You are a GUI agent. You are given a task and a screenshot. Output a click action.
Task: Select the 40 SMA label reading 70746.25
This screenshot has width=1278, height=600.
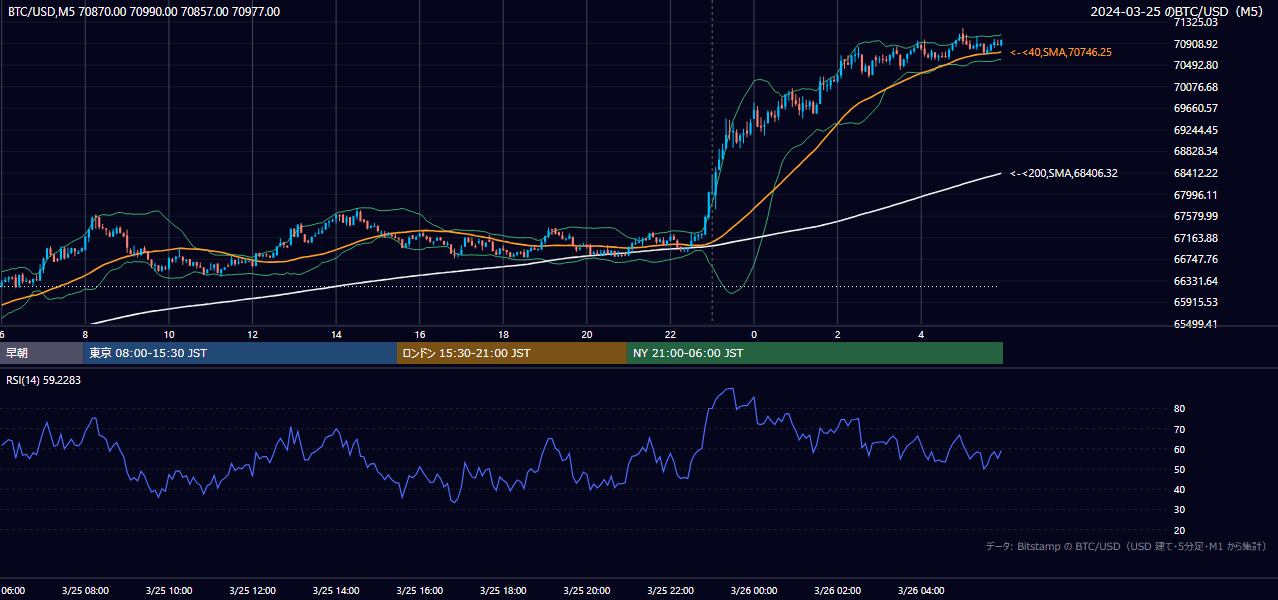coord(1061,52)
